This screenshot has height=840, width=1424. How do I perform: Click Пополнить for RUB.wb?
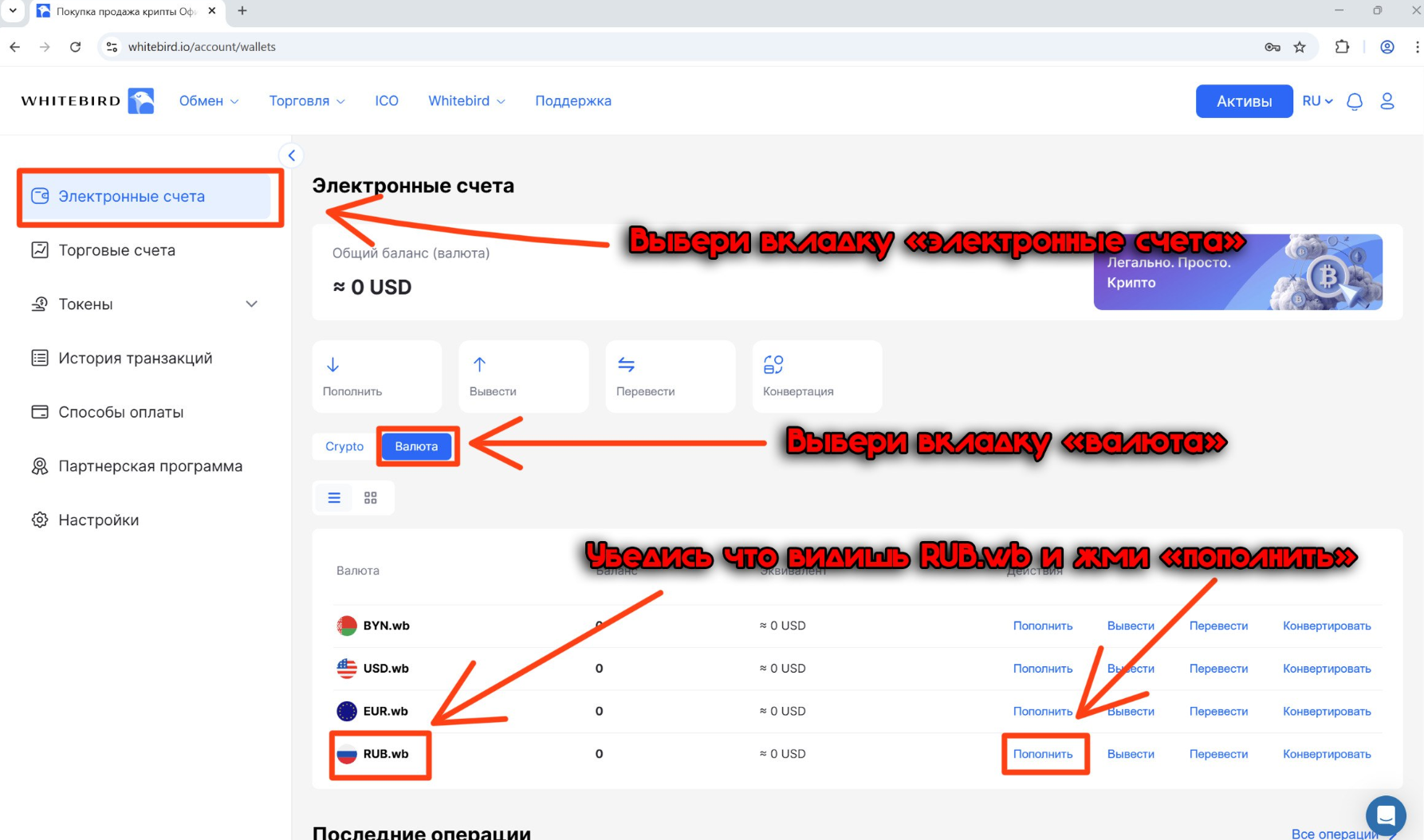click(x=1043, y=754)
